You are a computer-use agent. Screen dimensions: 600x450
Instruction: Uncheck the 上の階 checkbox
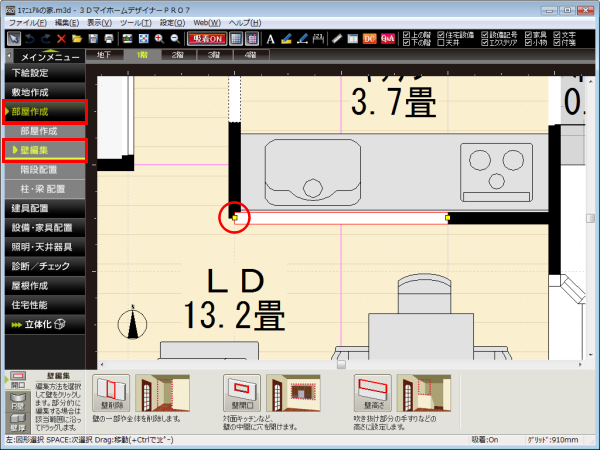point(406,33)
